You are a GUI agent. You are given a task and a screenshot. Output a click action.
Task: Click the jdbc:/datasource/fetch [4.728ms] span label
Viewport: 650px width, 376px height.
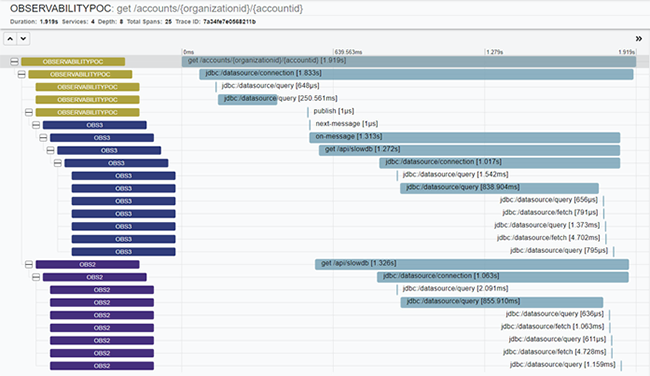(x=555, y=352)
